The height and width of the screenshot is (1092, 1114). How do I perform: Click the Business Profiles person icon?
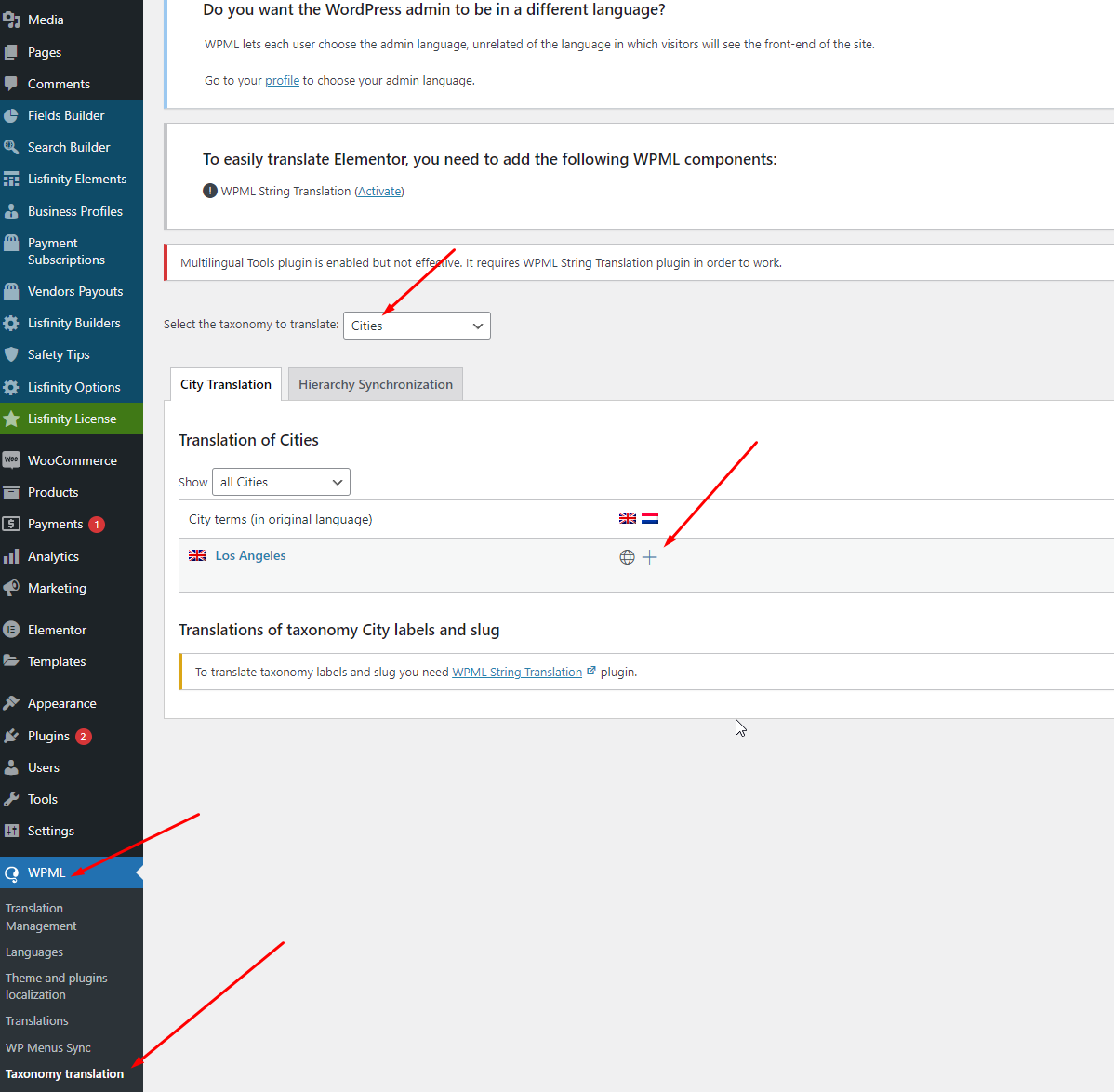click(11, 211)
